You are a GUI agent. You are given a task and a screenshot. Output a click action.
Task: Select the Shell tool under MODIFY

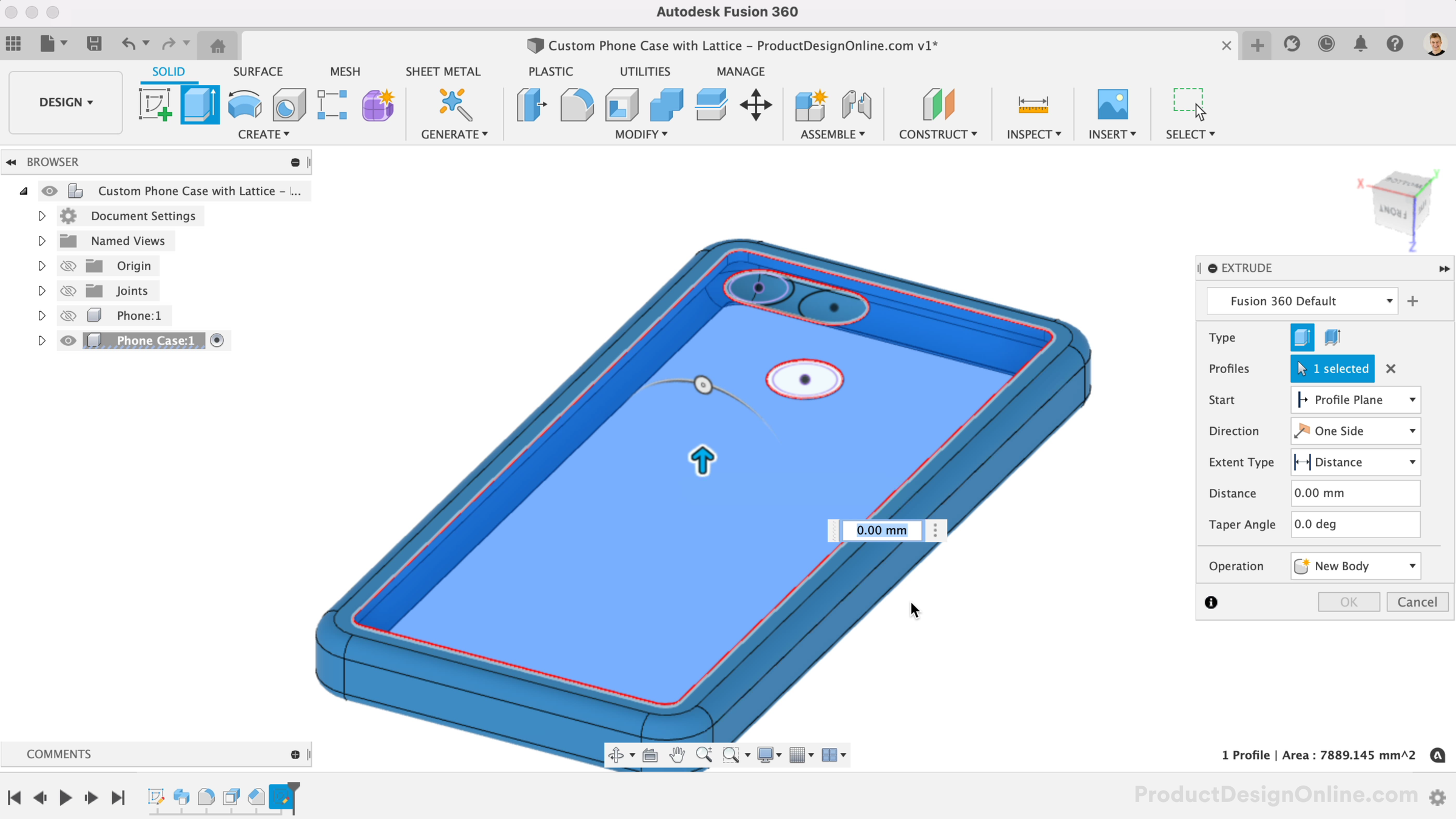pyautogui.click(x=621, y=104)
